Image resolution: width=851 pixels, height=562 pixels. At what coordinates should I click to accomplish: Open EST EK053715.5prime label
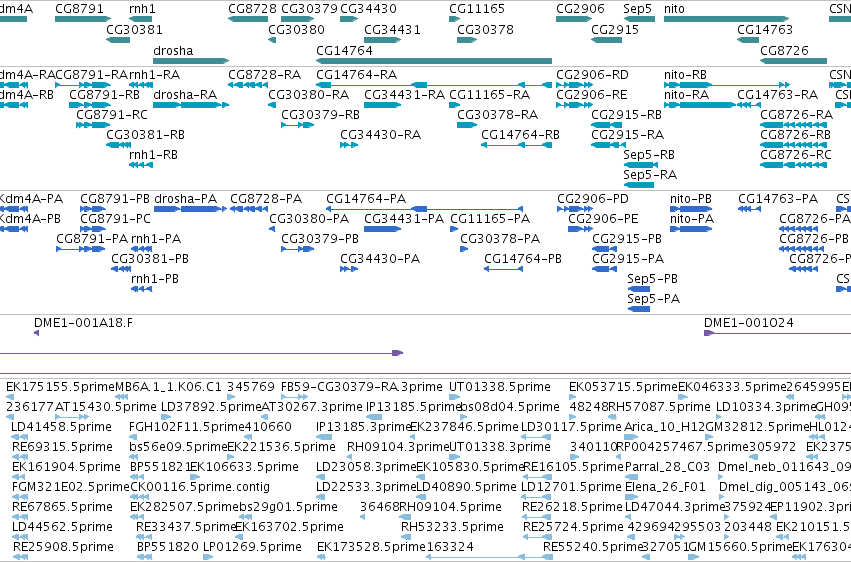623,387
